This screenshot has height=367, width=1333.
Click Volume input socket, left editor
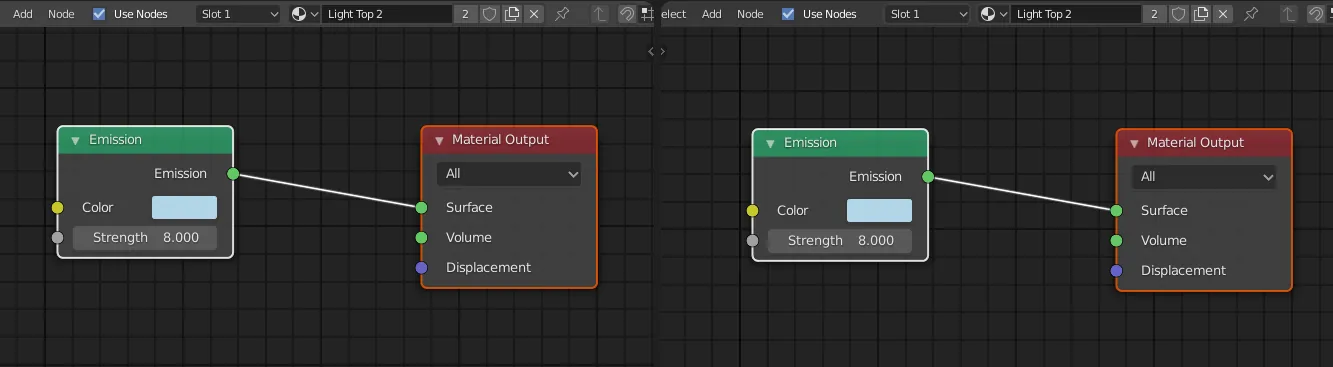click(x=421, y=238)
